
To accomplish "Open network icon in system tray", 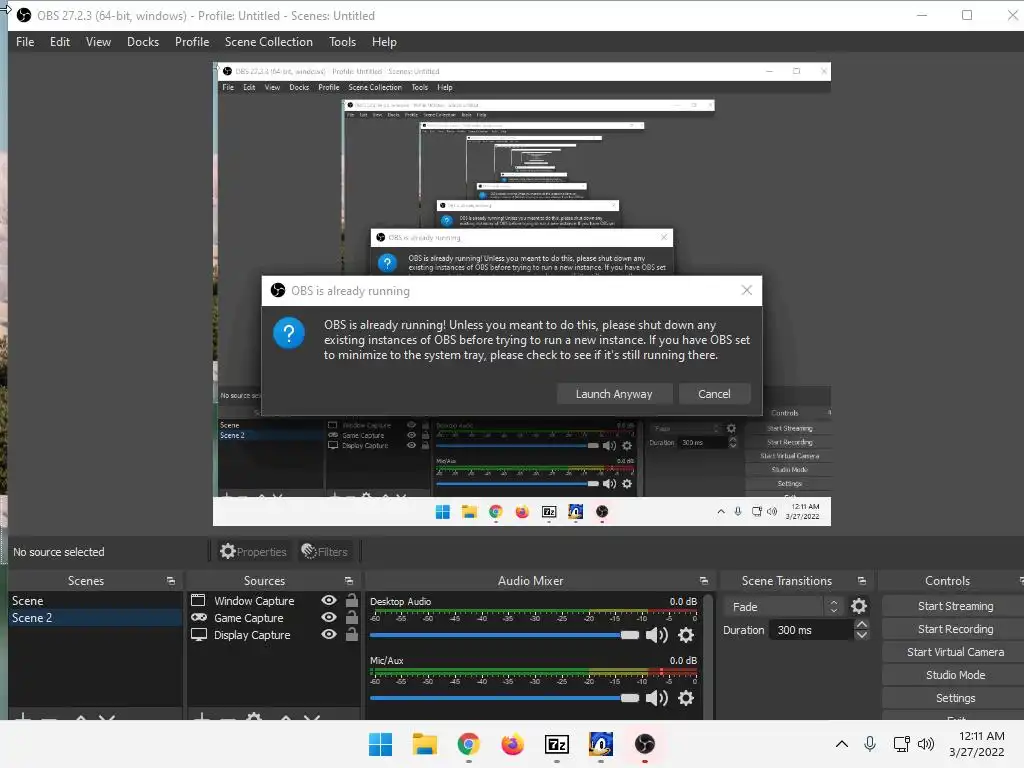I will tap(901, 744).
